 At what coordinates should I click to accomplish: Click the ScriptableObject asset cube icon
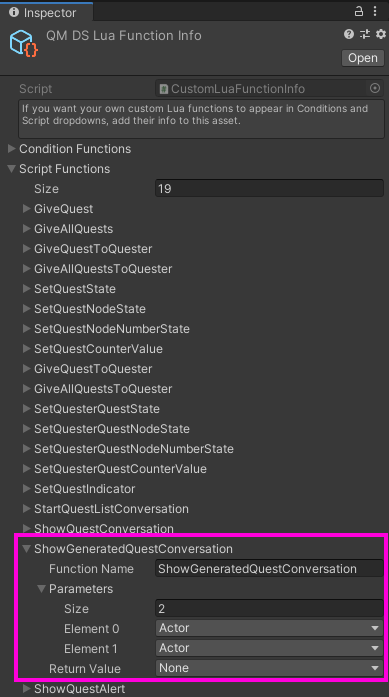[x=24, y=43]
